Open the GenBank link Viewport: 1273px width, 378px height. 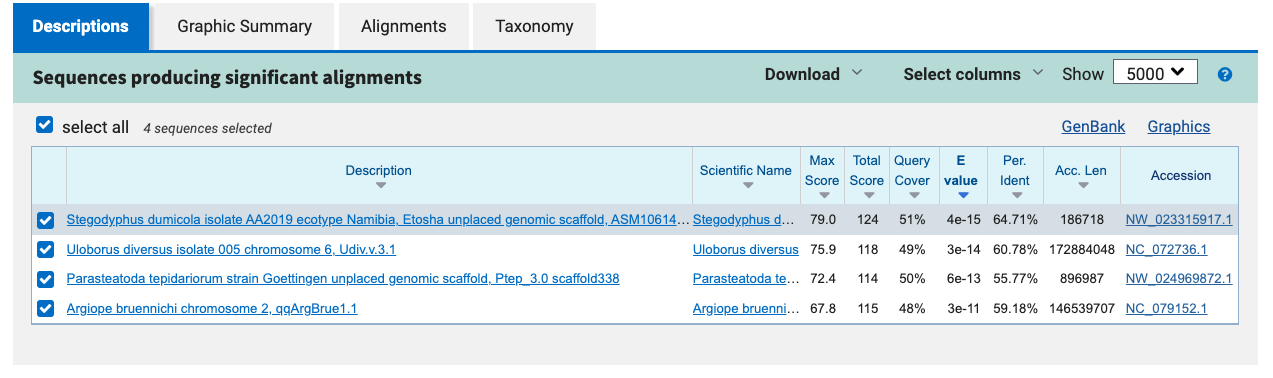click(x=1093, y=126)
